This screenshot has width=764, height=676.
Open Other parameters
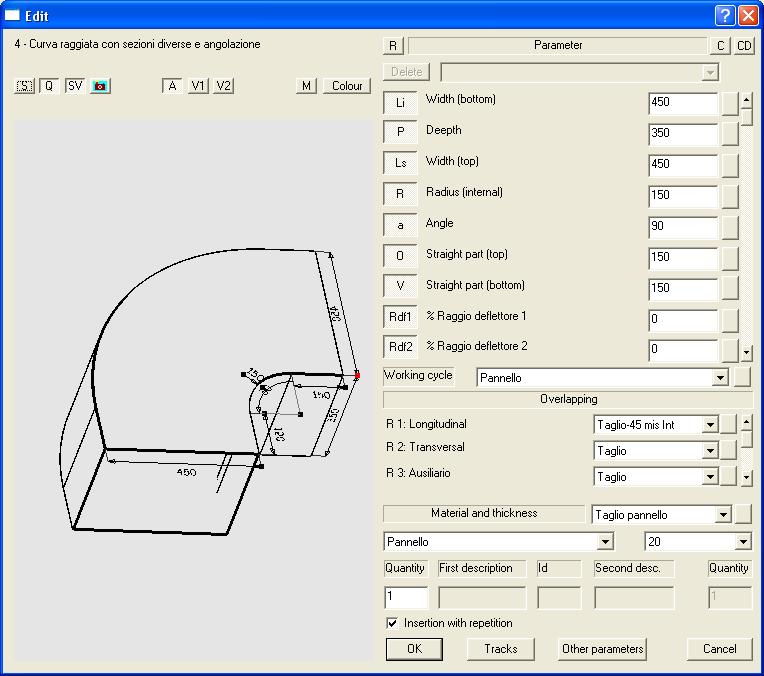(602, 649)
